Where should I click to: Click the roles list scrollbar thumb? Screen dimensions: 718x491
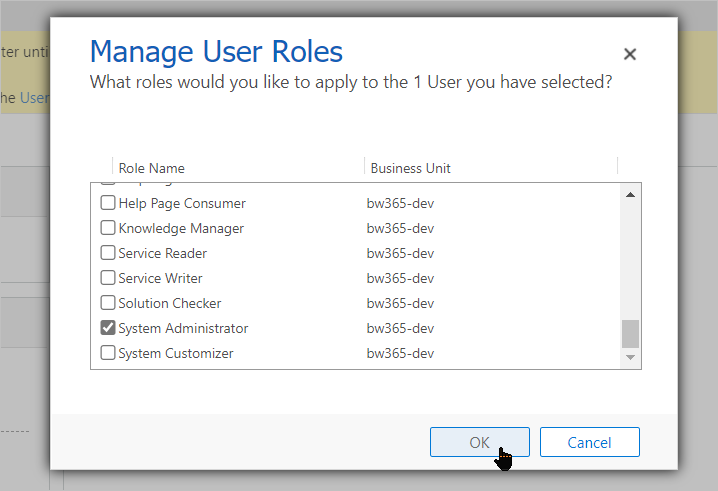tap(630, 333)
